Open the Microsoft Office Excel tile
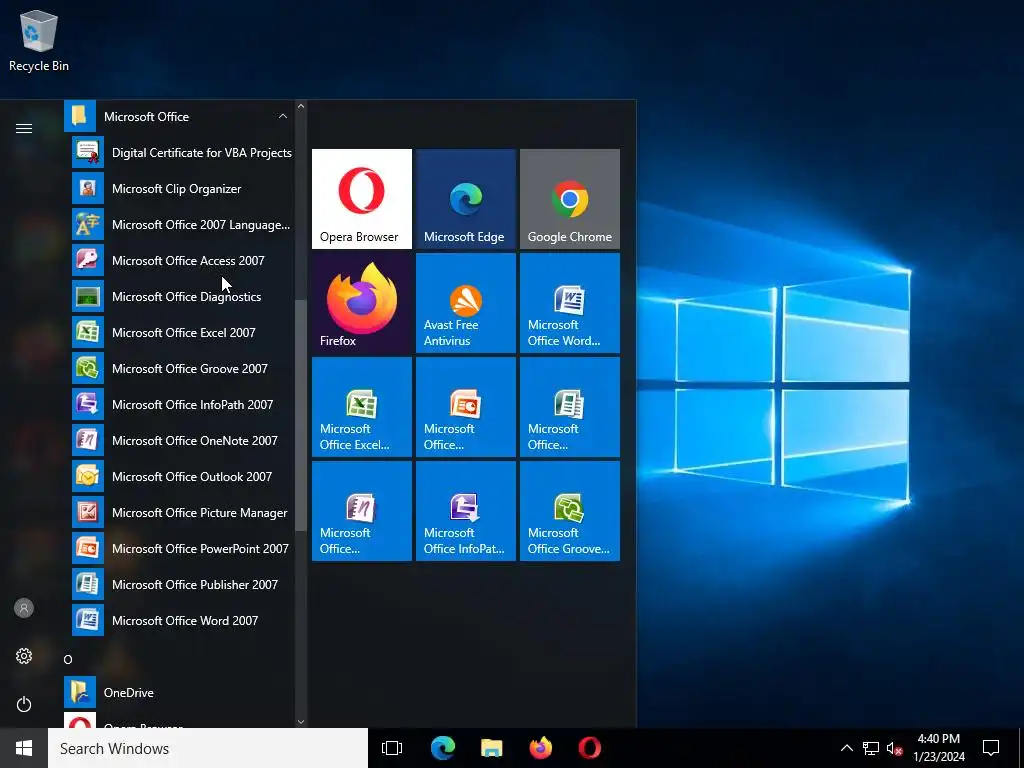The image size is (1024, 768). pos(362,407)
